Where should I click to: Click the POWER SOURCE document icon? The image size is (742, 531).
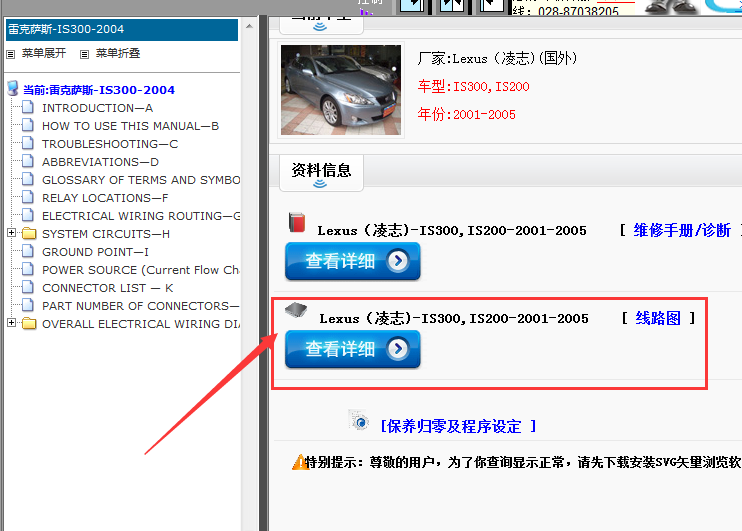(x=28, y=269)
